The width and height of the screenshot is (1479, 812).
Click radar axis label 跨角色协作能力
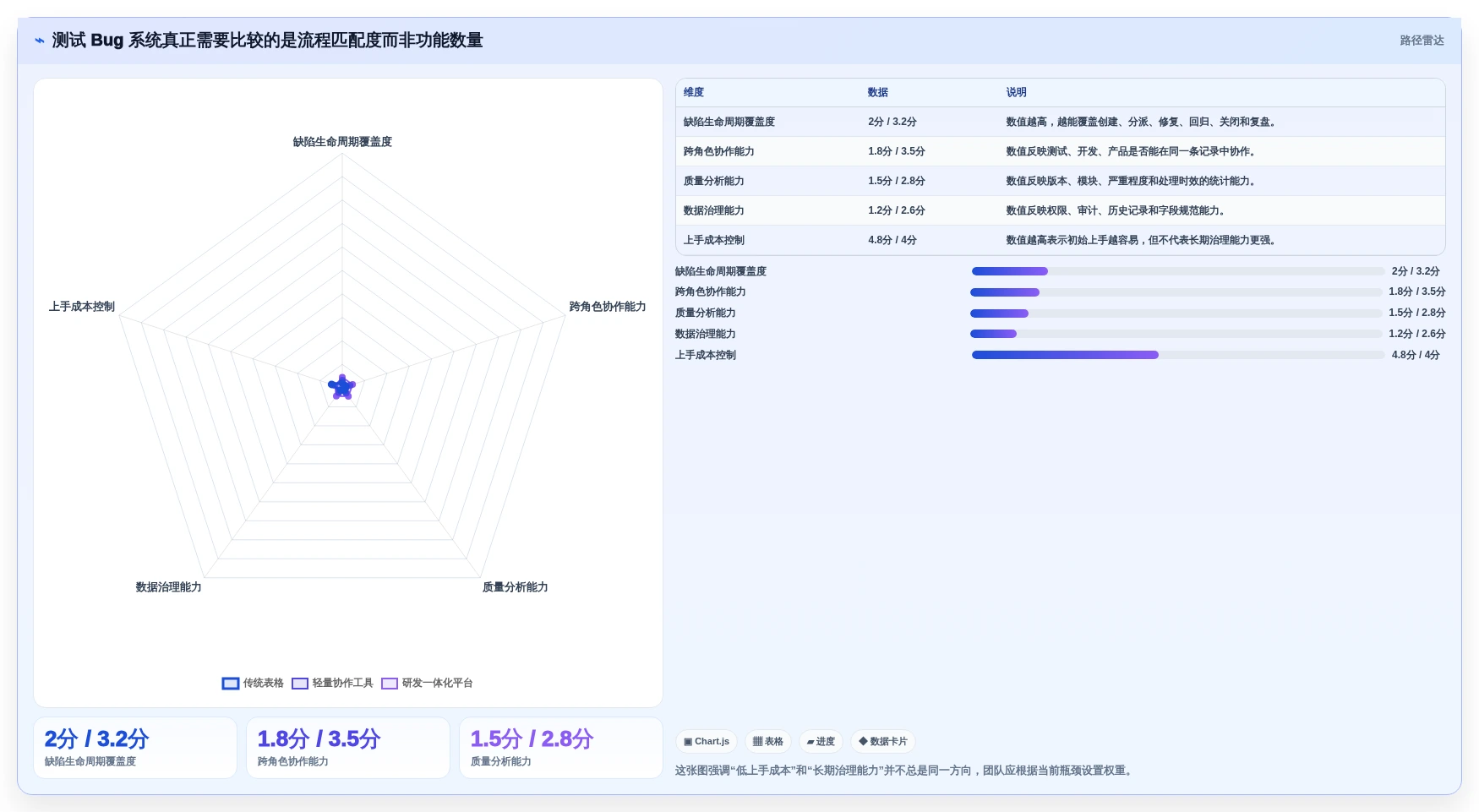click(x=608, y=307)
